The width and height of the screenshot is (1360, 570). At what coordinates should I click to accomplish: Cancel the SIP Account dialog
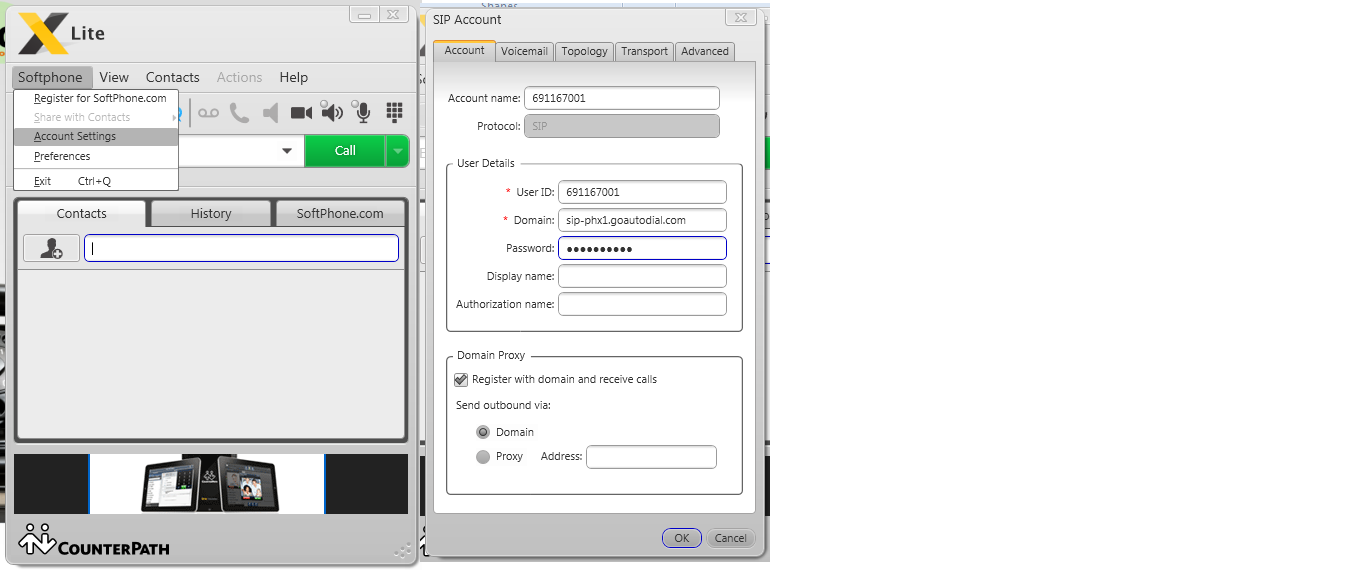[730, 538]
